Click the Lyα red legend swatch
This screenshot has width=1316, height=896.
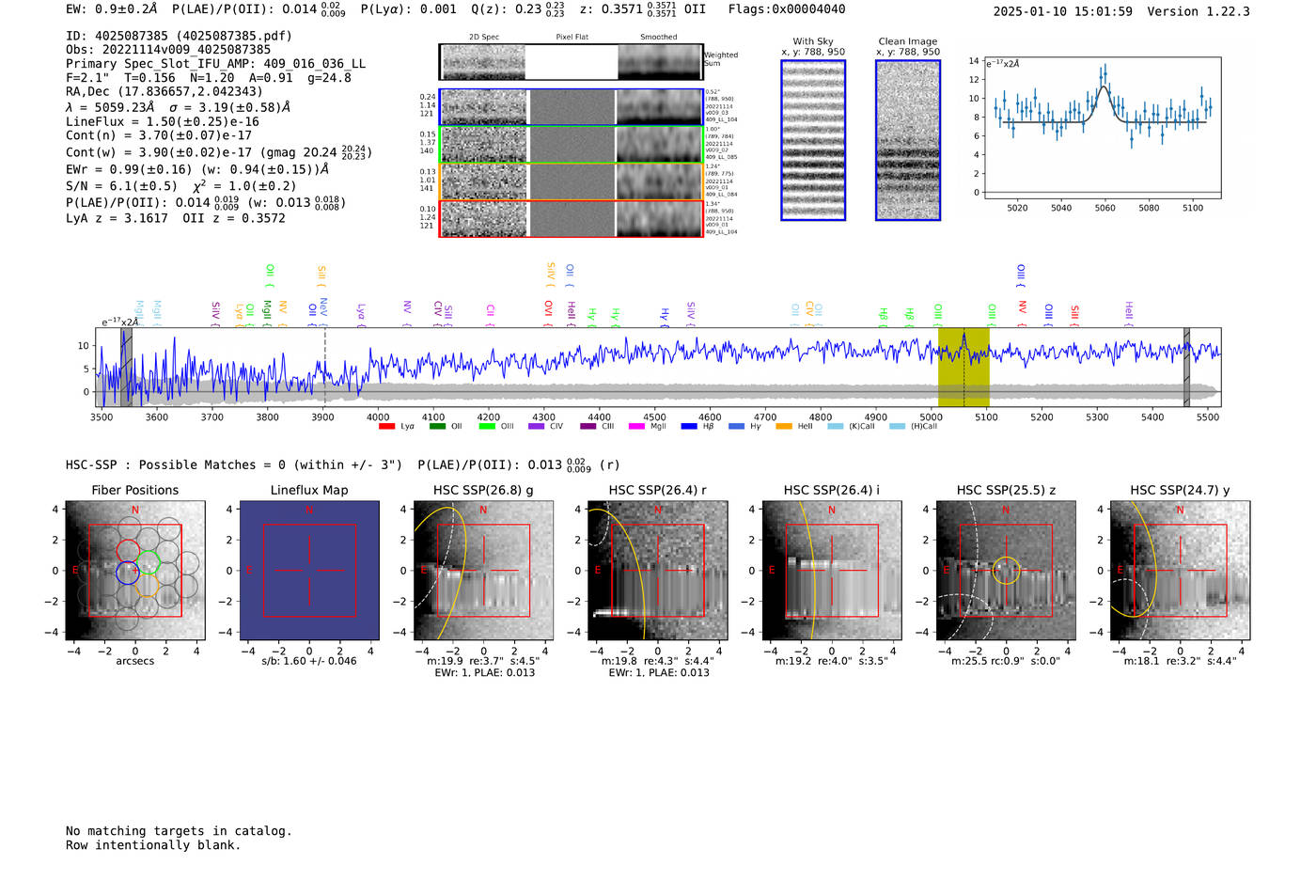pyautogui.click(x=386, y=427)
